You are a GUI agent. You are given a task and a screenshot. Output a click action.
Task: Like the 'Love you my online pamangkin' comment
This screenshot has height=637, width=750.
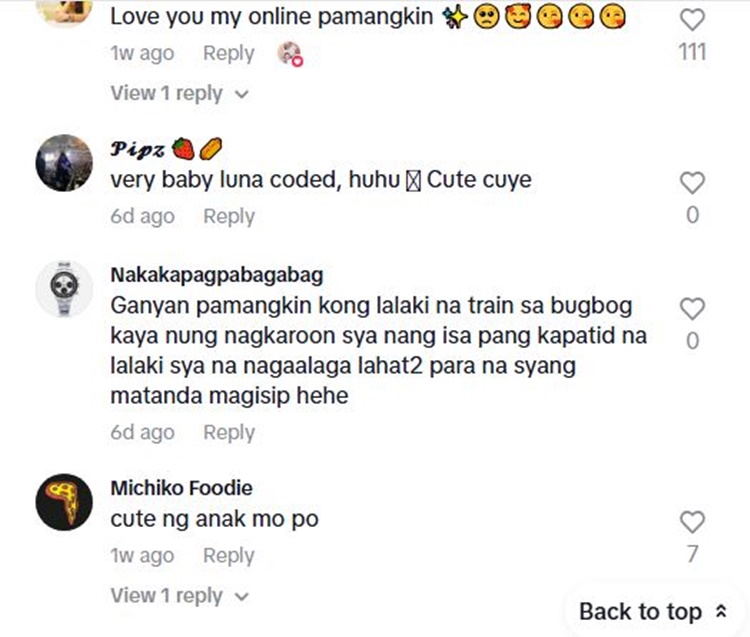click(x=692, y=19)
